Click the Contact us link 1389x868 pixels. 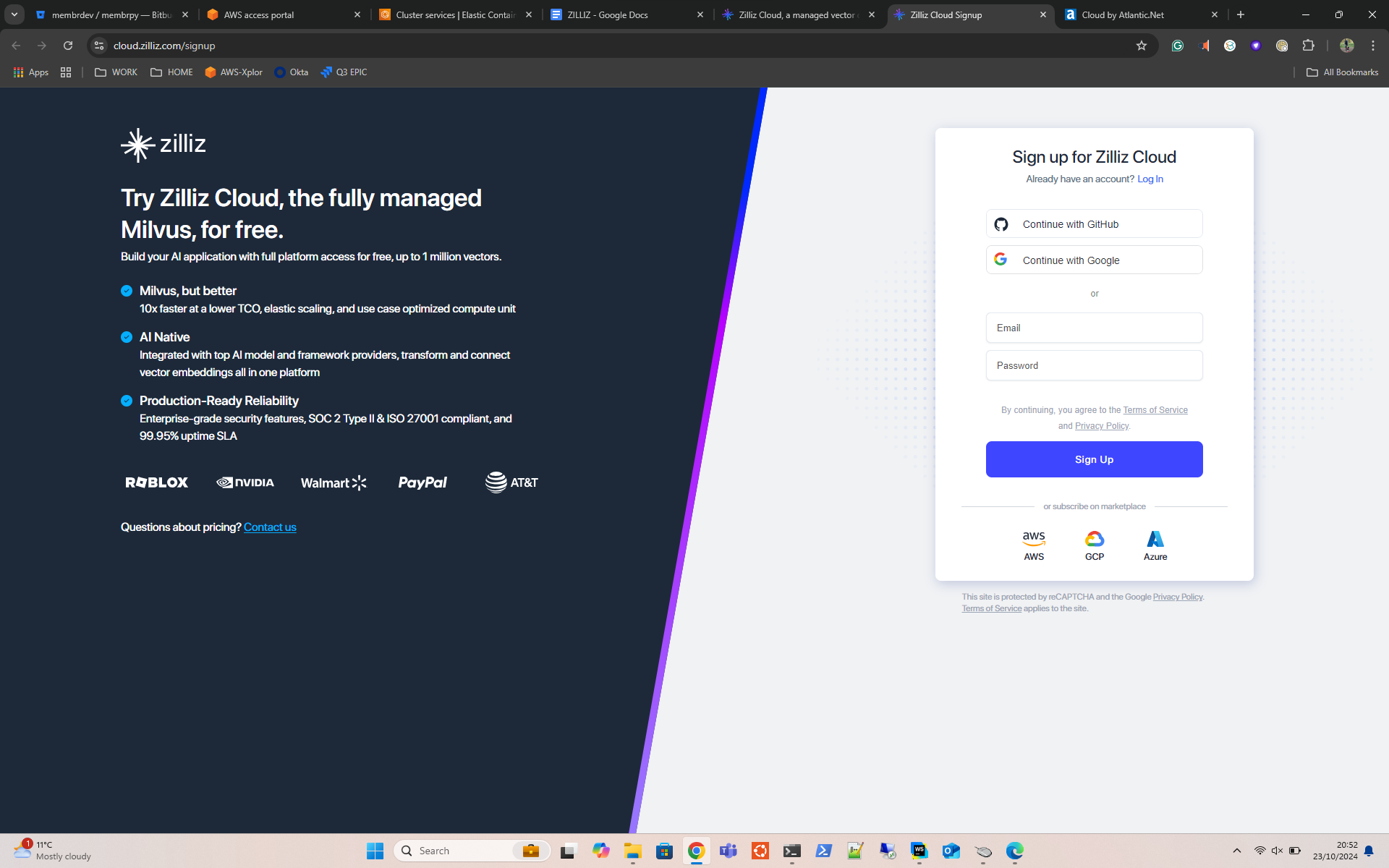(x=270, y=527)
